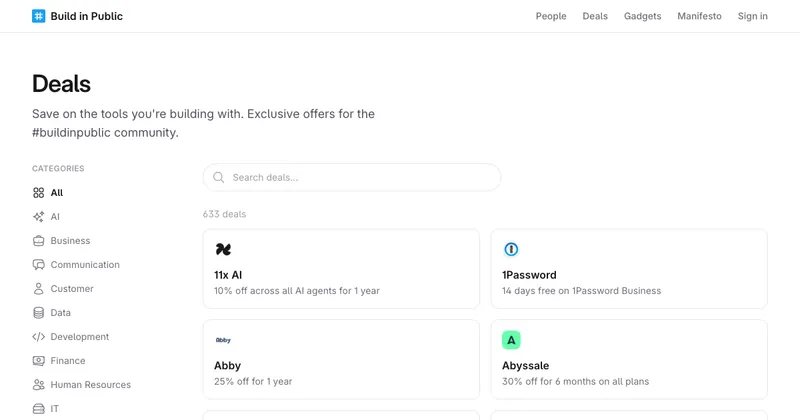
Task: Filter deals by AI category
Action: click(x=55, y=217)
